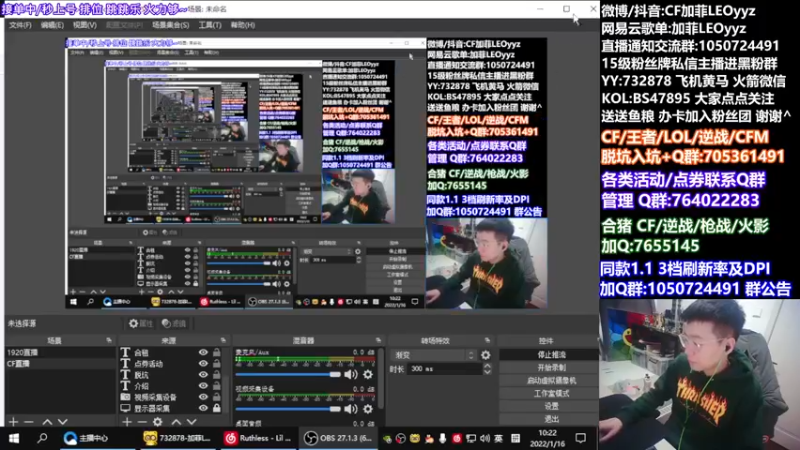Move the selected source down in Sources dock

point(191,422)
